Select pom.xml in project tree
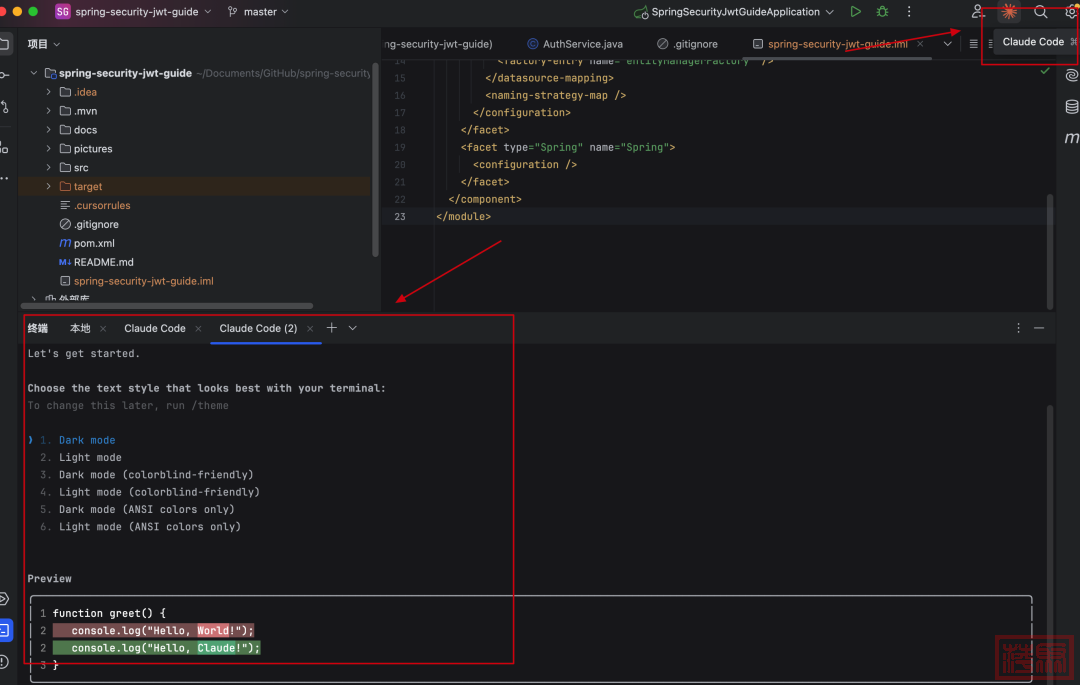1080x685 pixels. (x=94, y=243)
